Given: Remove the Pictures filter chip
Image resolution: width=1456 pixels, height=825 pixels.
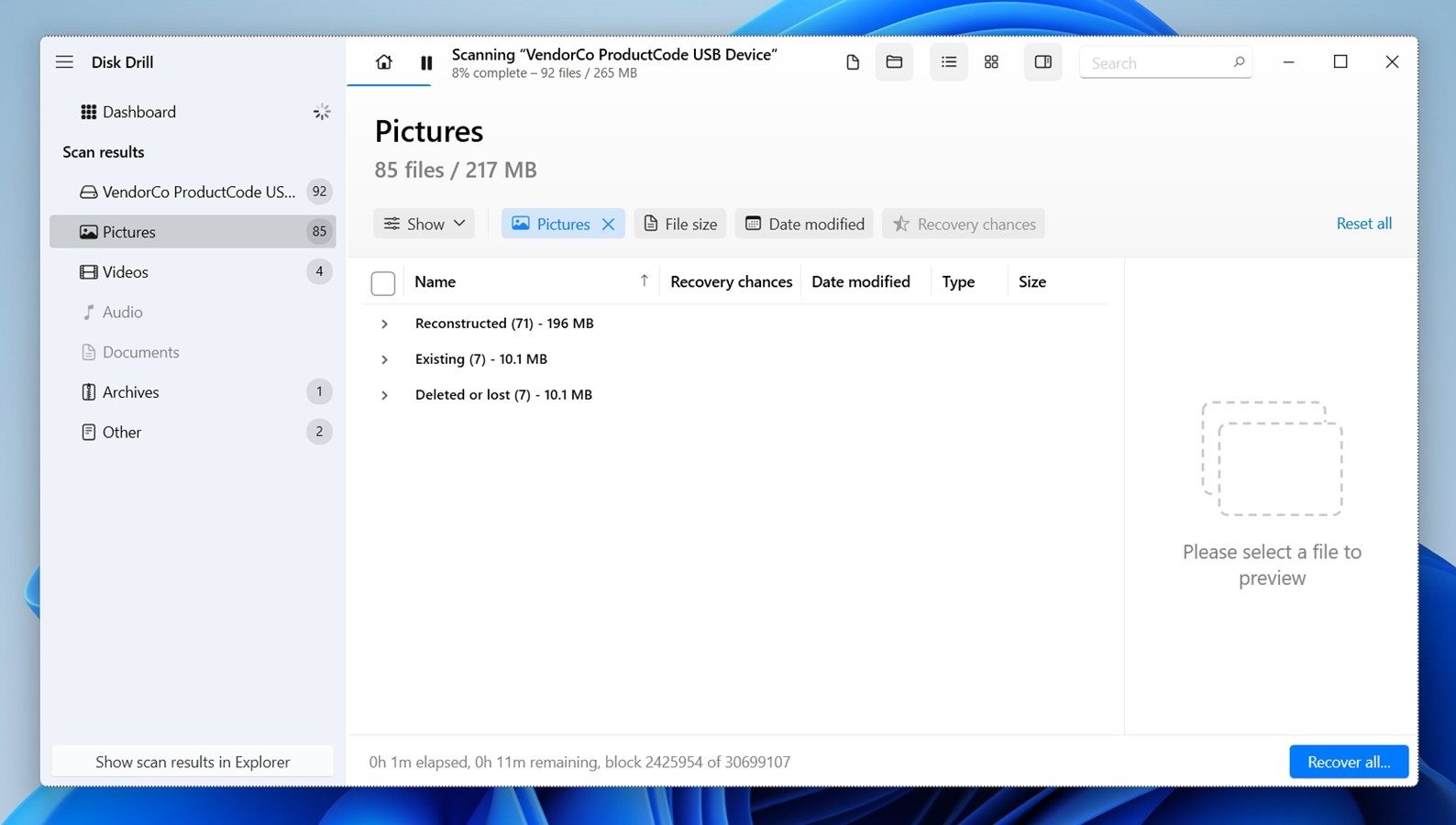Looking at the screenshot, I should point(608,224).
